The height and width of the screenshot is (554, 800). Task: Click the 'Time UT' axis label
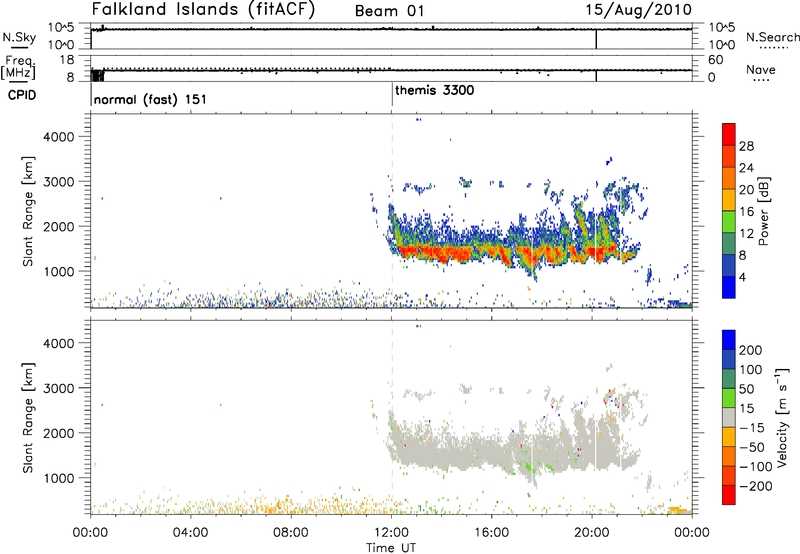(x=391, y=548)
